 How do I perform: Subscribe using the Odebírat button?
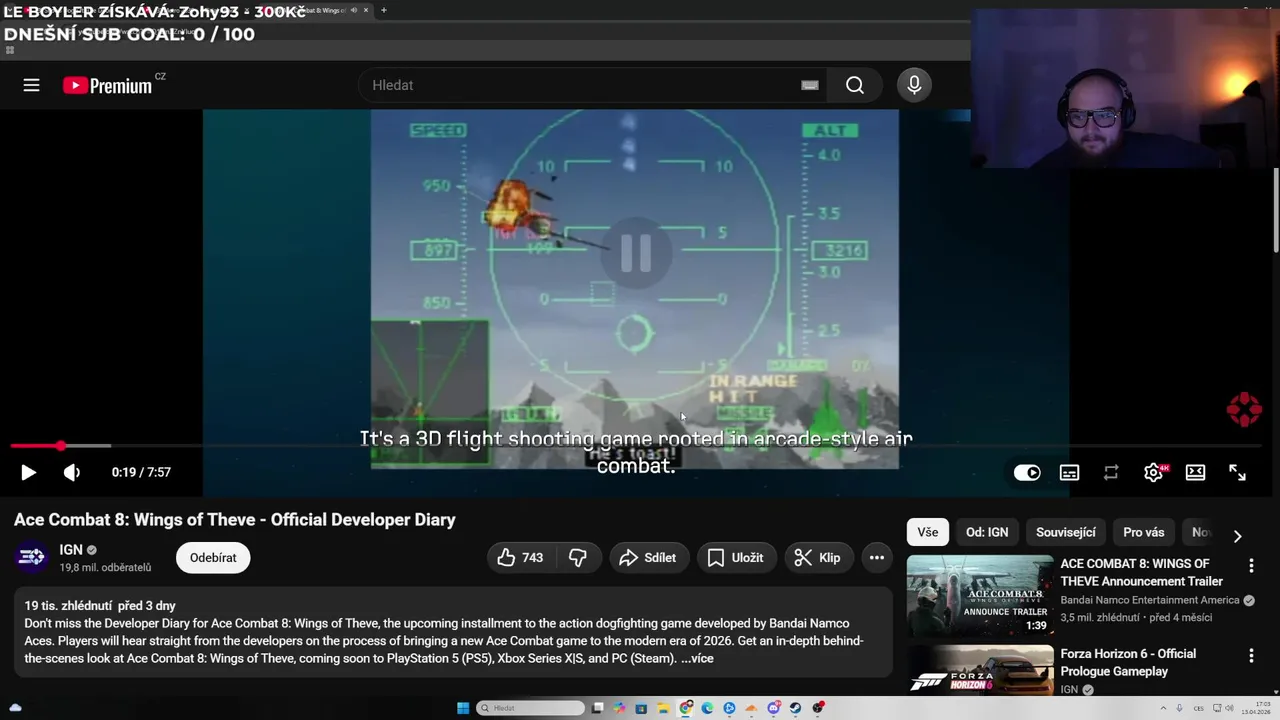(213, 557)
